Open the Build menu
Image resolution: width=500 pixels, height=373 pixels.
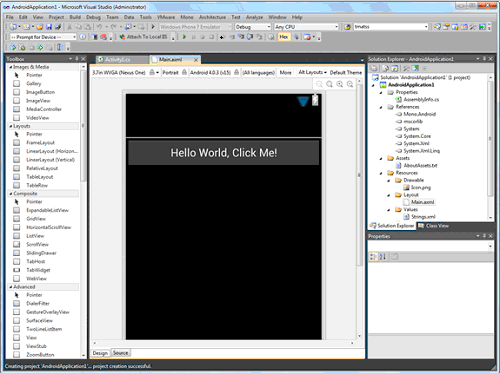click(x=75, y=17)
